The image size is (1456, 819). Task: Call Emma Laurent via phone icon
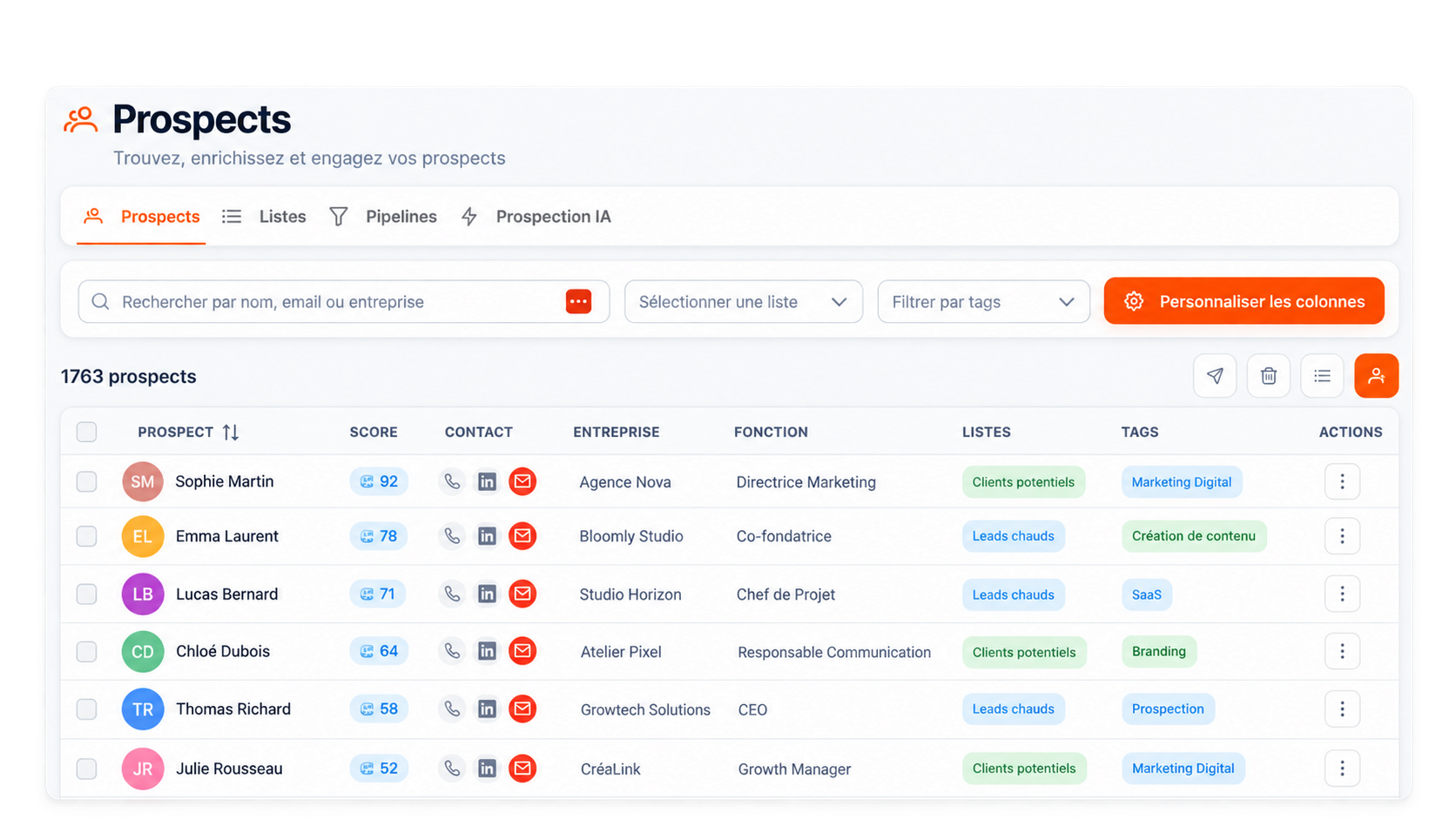pos(452,536)
